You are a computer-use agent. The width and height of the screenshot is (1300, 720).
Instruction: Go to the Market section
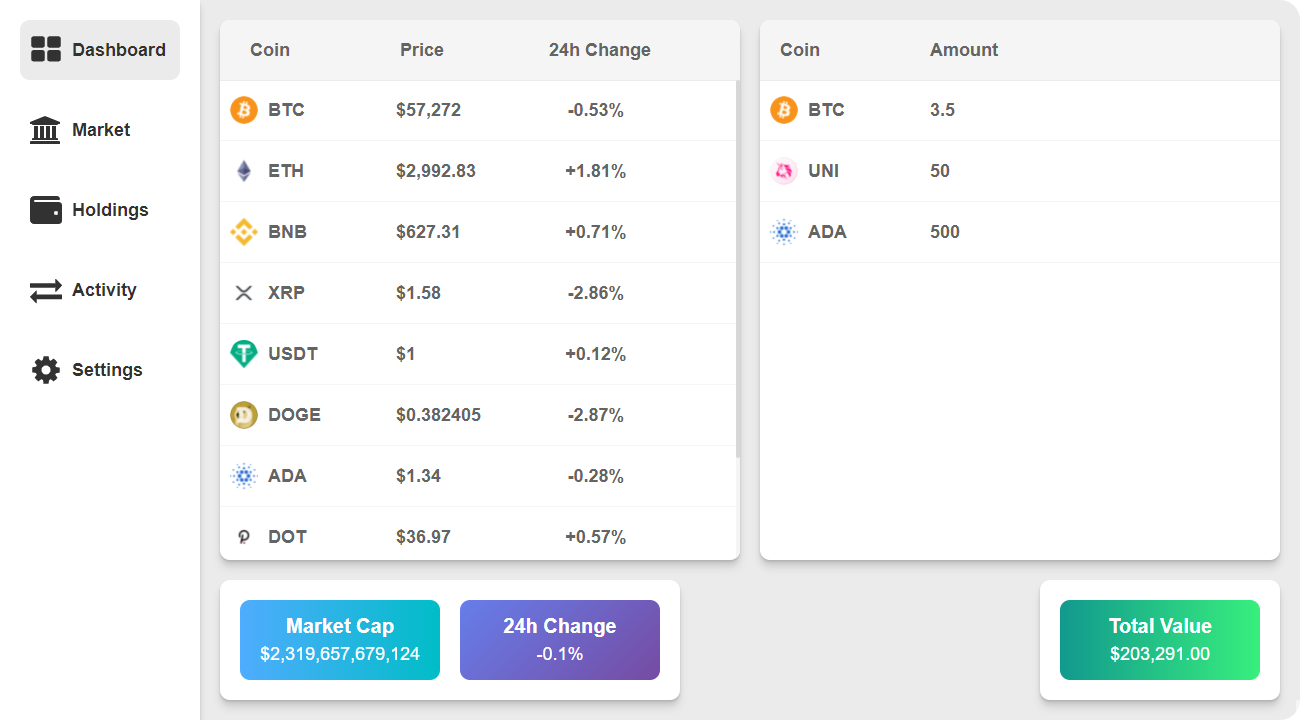pos(100,130)
